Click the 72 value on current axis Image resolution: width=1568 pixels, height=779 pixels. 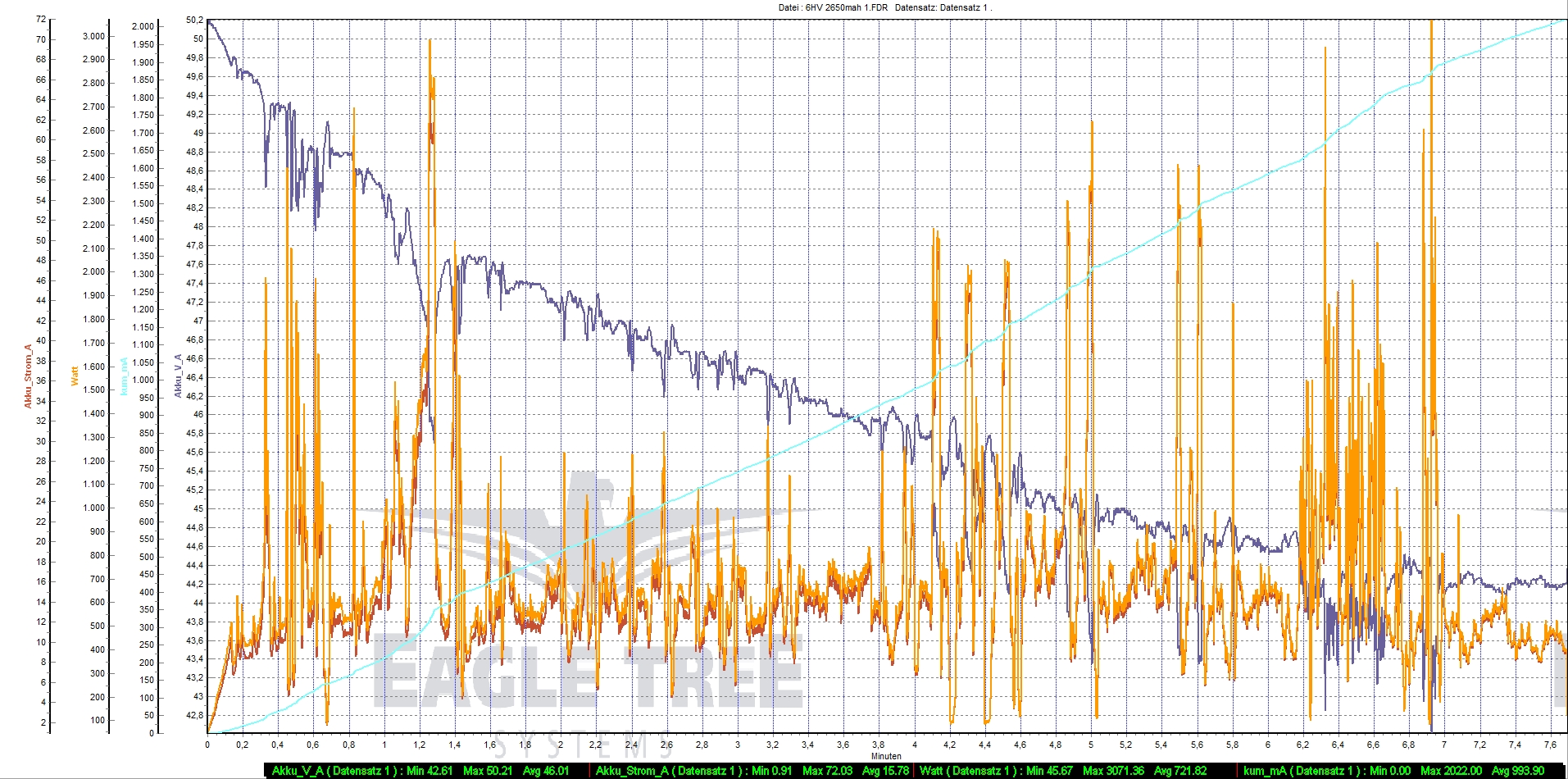(41, 19)
